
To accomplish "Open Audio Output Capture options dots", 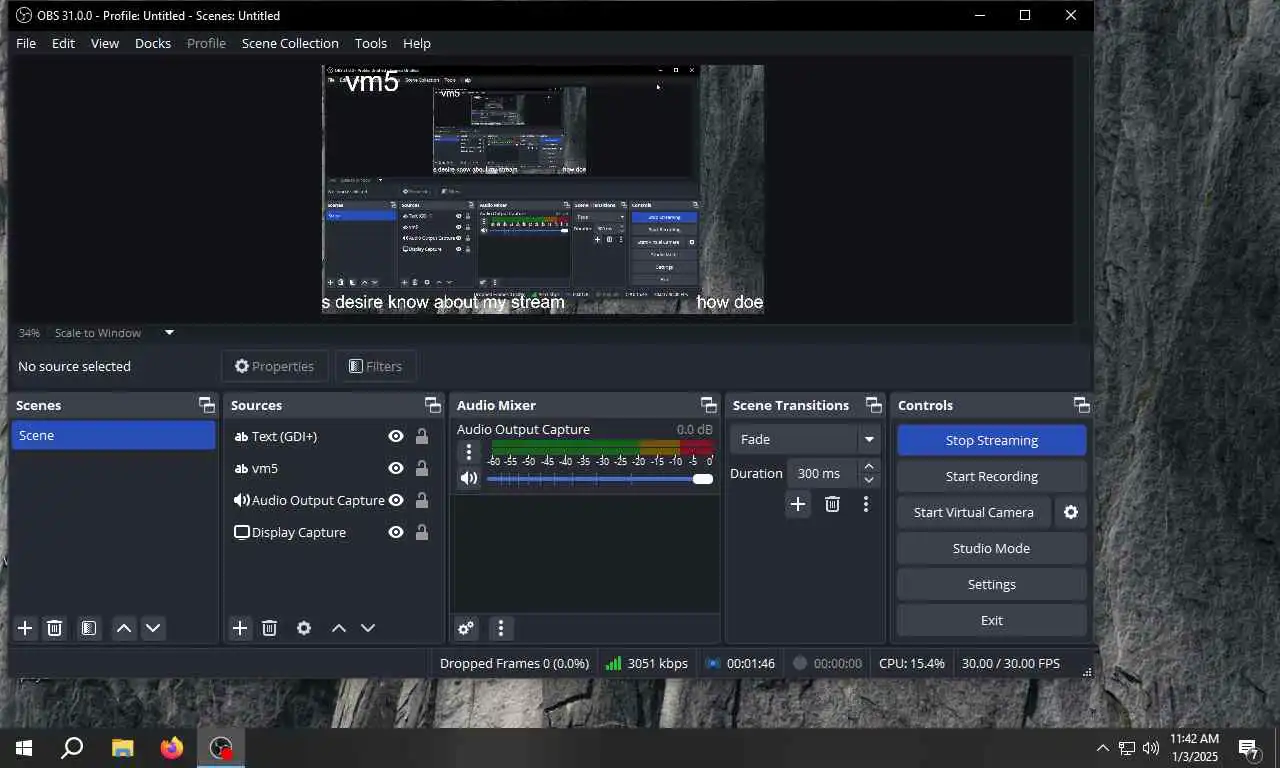I will click(x=469, y=452).
